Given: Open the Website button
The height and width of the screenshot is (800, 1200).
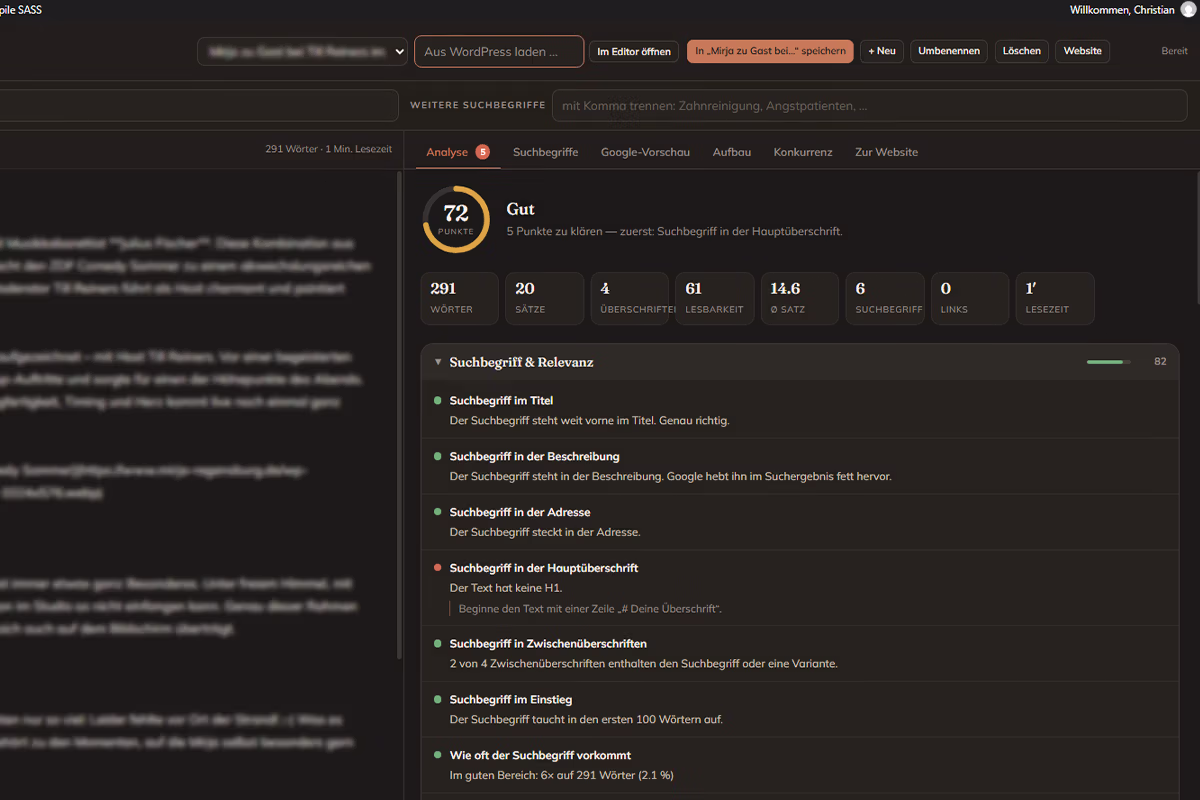Looking at the screenshot, I should click(1082, 51).
